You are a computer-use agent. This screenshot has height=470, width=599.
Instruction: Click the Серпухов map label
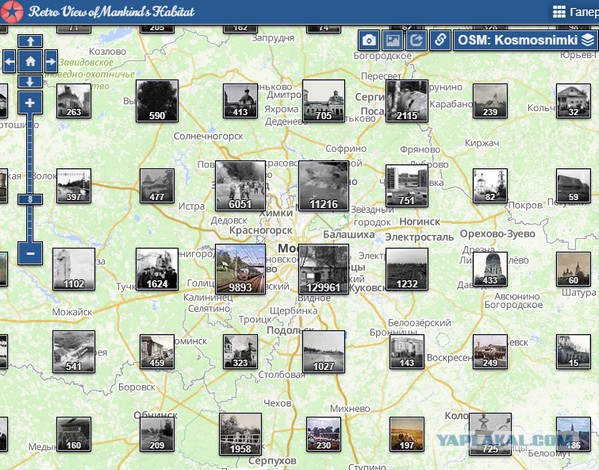click(272, 461)
